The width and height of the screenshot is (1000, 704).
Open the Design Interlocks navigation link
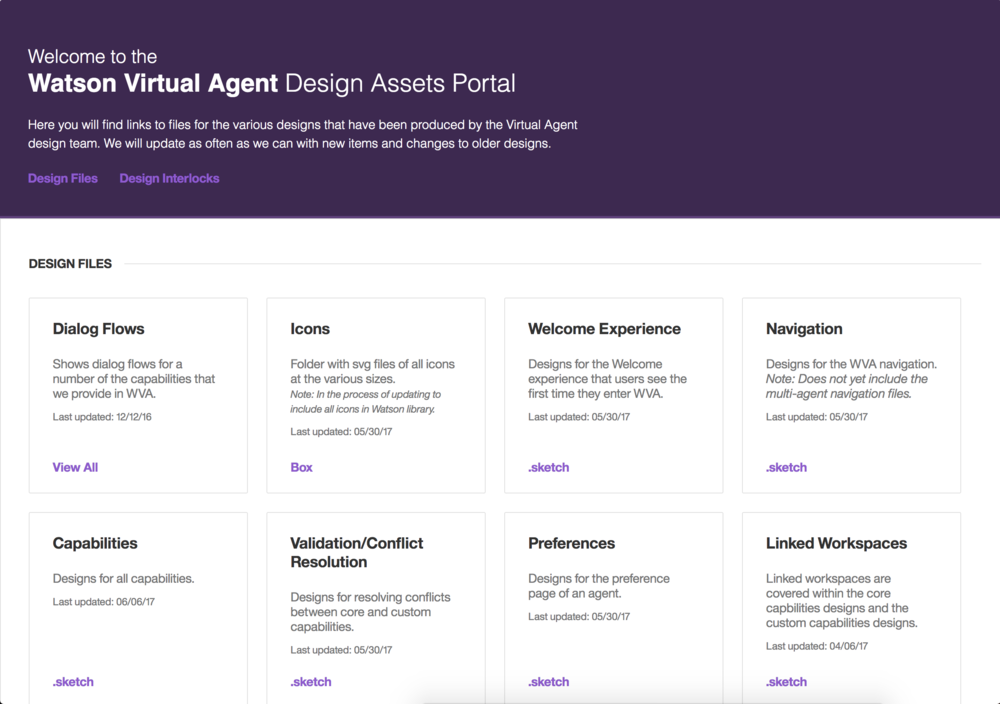click(169, 179)
